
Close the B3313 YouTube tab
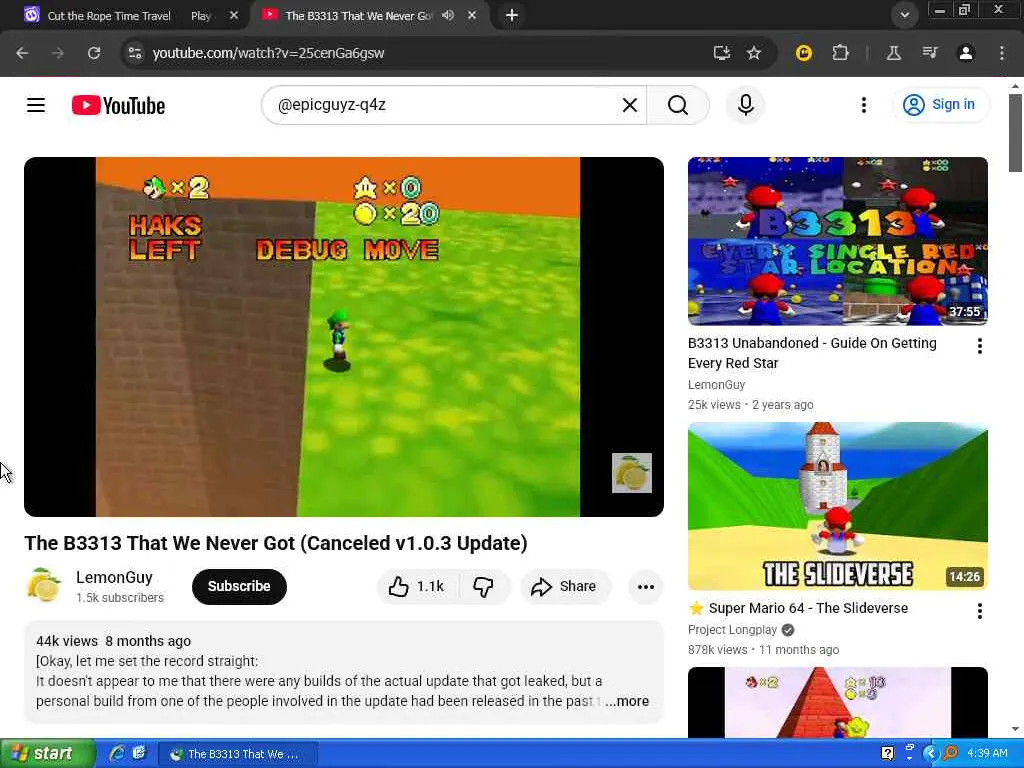[x=472, y=15]
